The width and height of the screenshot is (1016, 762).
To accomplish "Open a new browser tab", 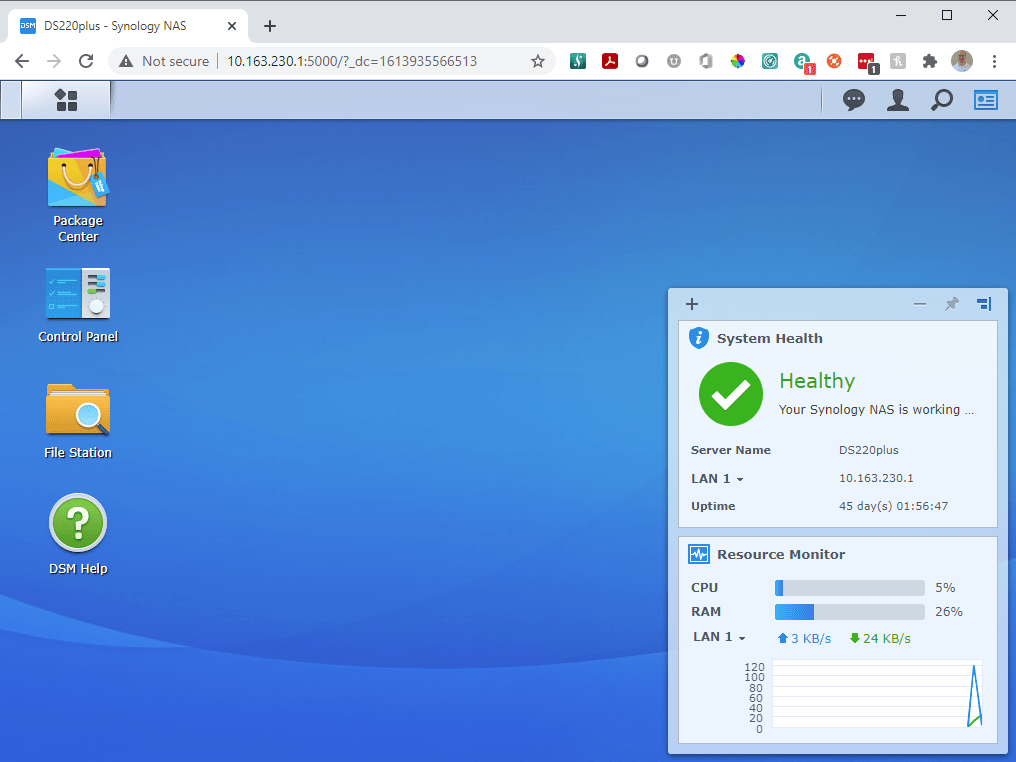I will coord(269,26).
